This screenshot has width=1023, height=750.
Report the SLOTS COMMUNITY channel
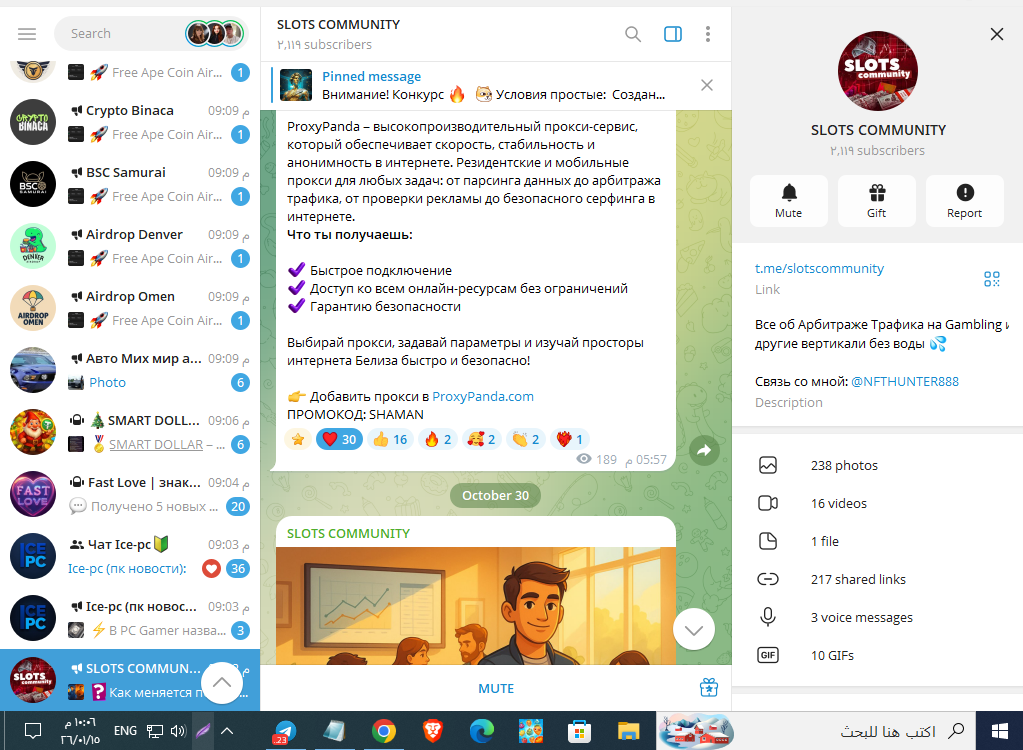coord(964,201)
